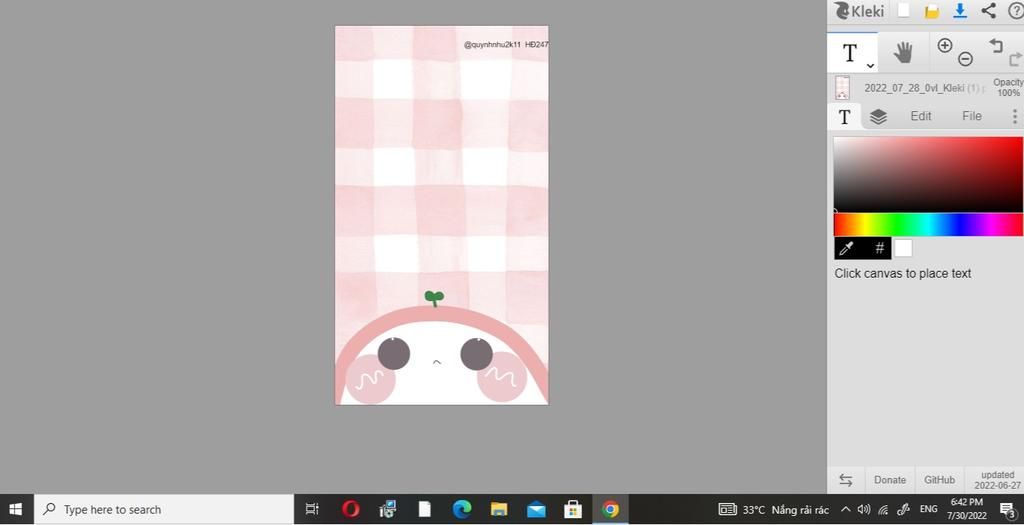Launch Opera from the taskbar

tap(351, 509)
